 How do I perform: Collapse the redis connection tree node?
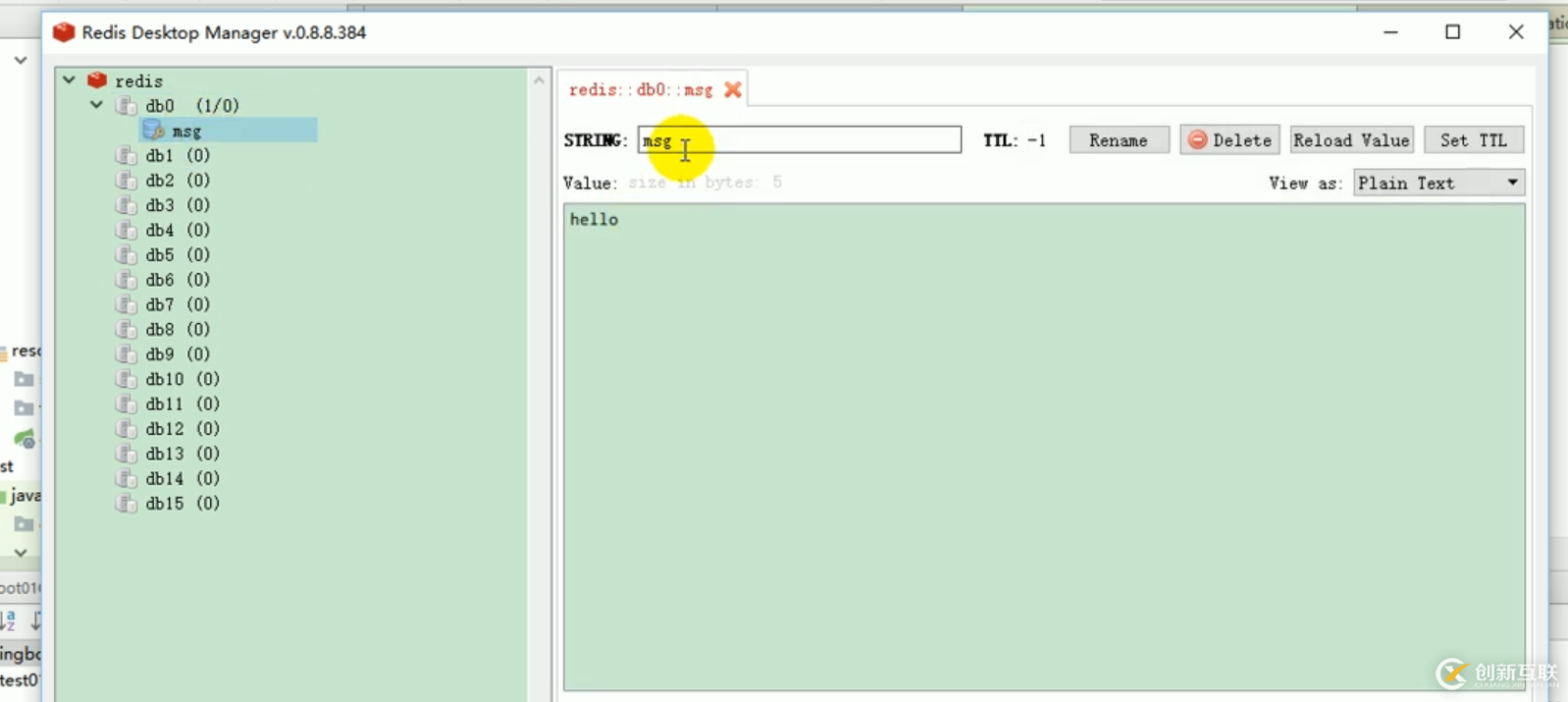coord(69,81)
